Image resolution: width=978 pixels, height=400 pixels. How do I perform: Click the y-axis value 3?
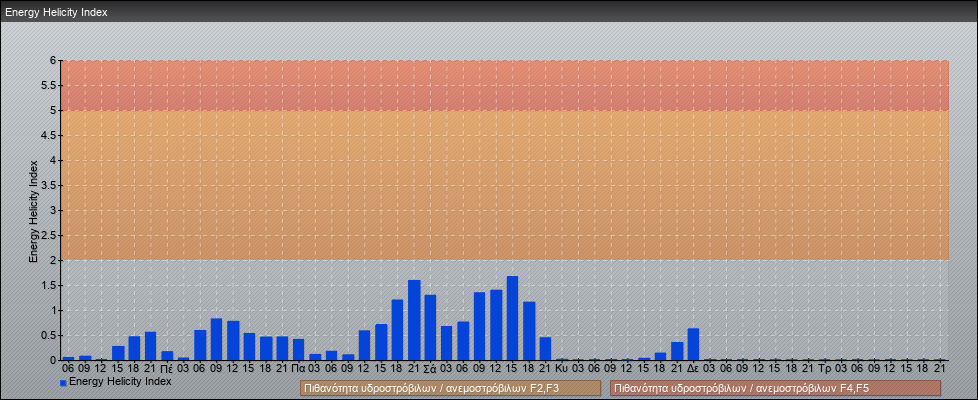[54, 210]
